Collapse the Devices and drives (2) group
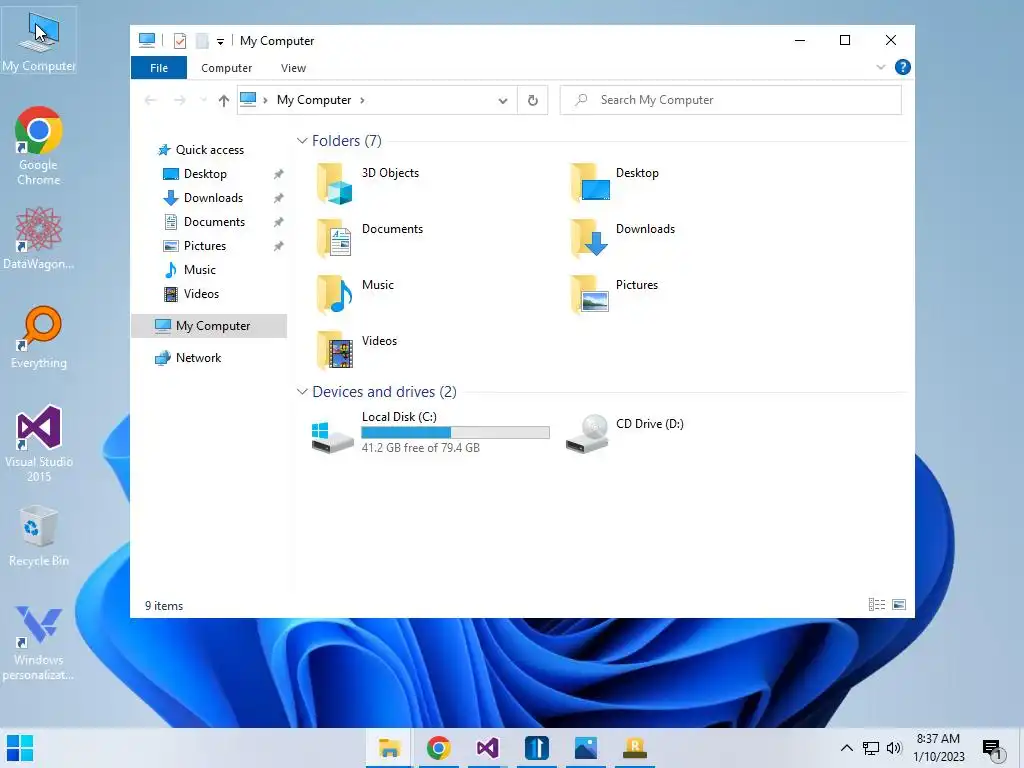1024x768 pixels. point(302,392)
